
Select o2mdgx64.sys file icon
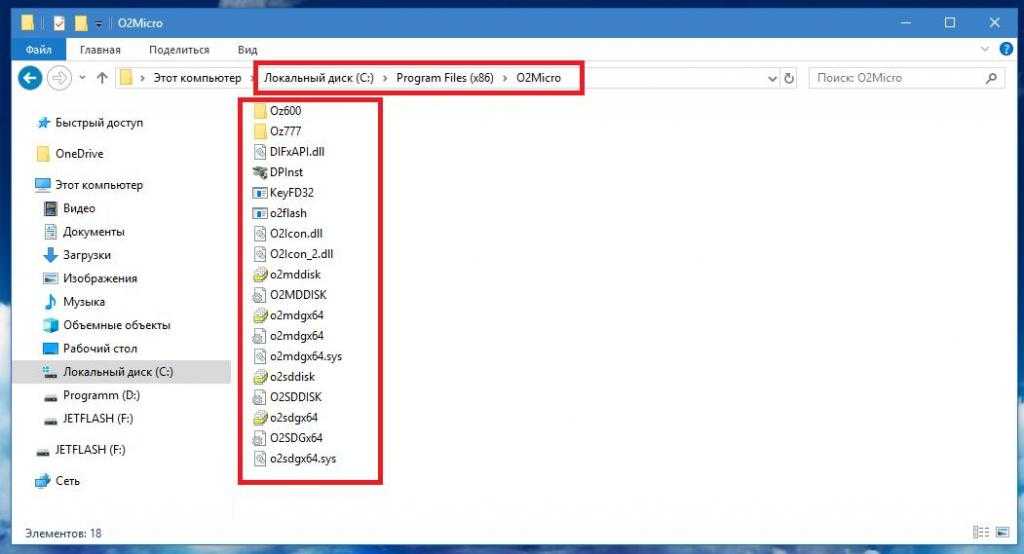tap(260, 356)
